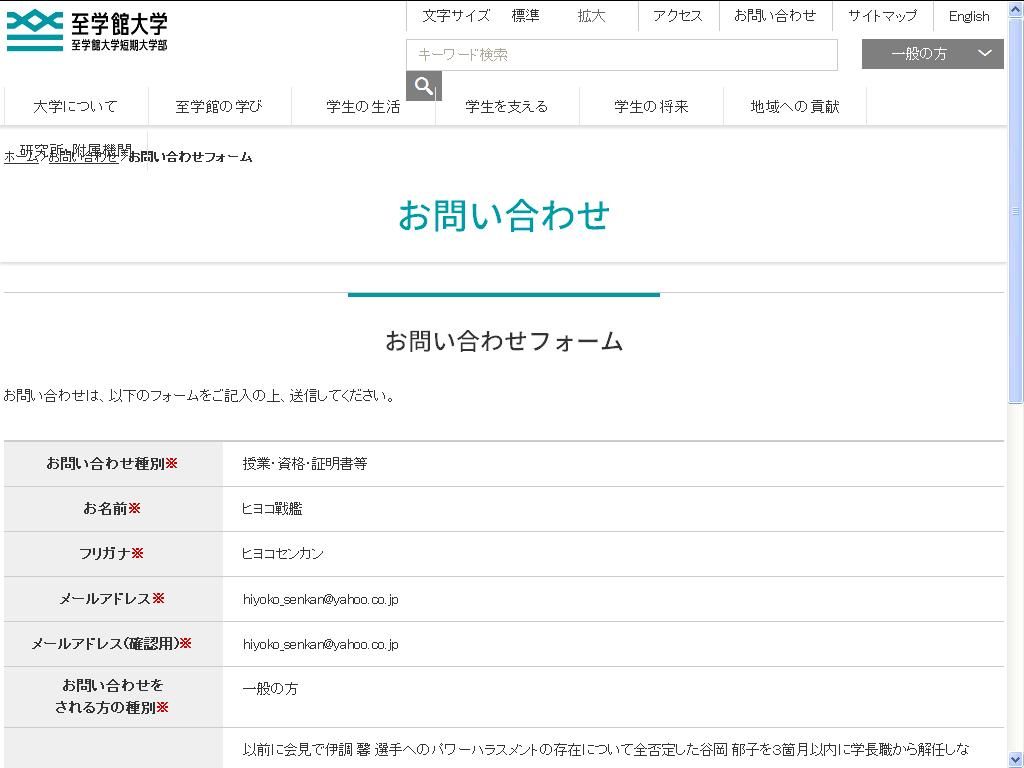This screenshot has height=768, width=1024.
Task: Open 大学について menu
Action: coord(75,106)
